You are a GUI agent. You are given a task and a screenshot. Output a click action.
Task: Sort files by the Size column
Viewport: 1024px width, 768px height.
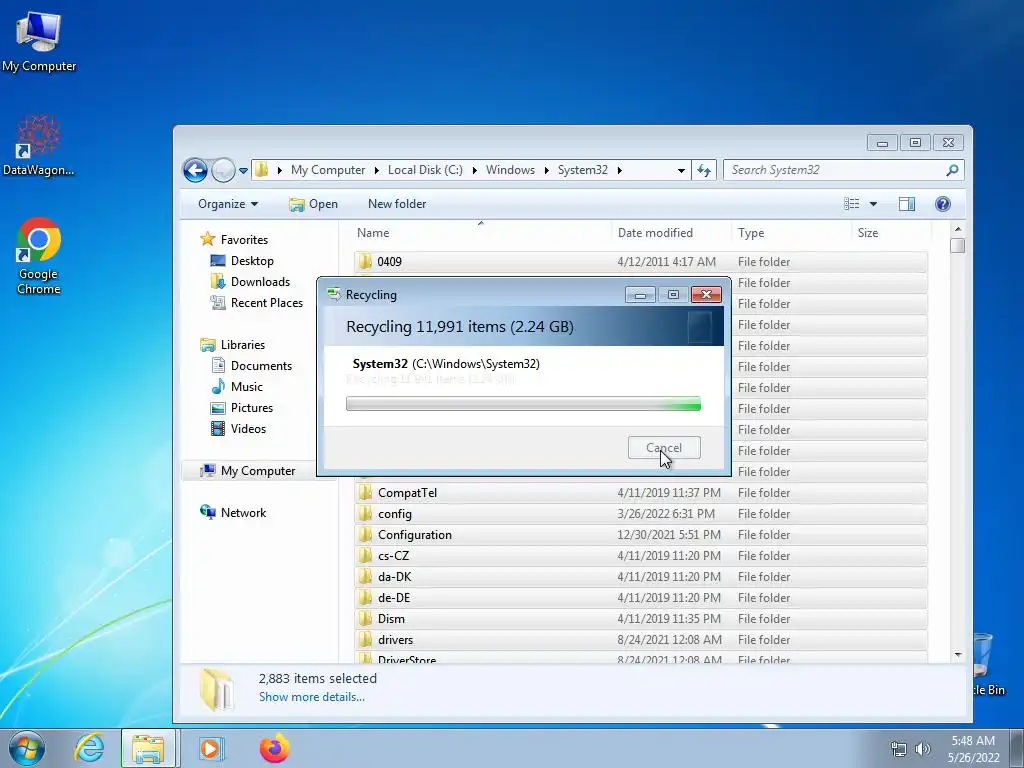pyautogui.click(x=891, y=232)
